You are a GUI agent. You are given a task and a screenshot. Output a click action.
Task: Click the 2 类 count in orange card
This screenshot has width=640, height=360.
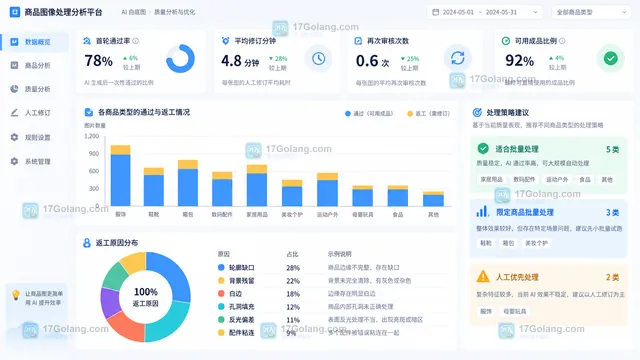[613, 278]
